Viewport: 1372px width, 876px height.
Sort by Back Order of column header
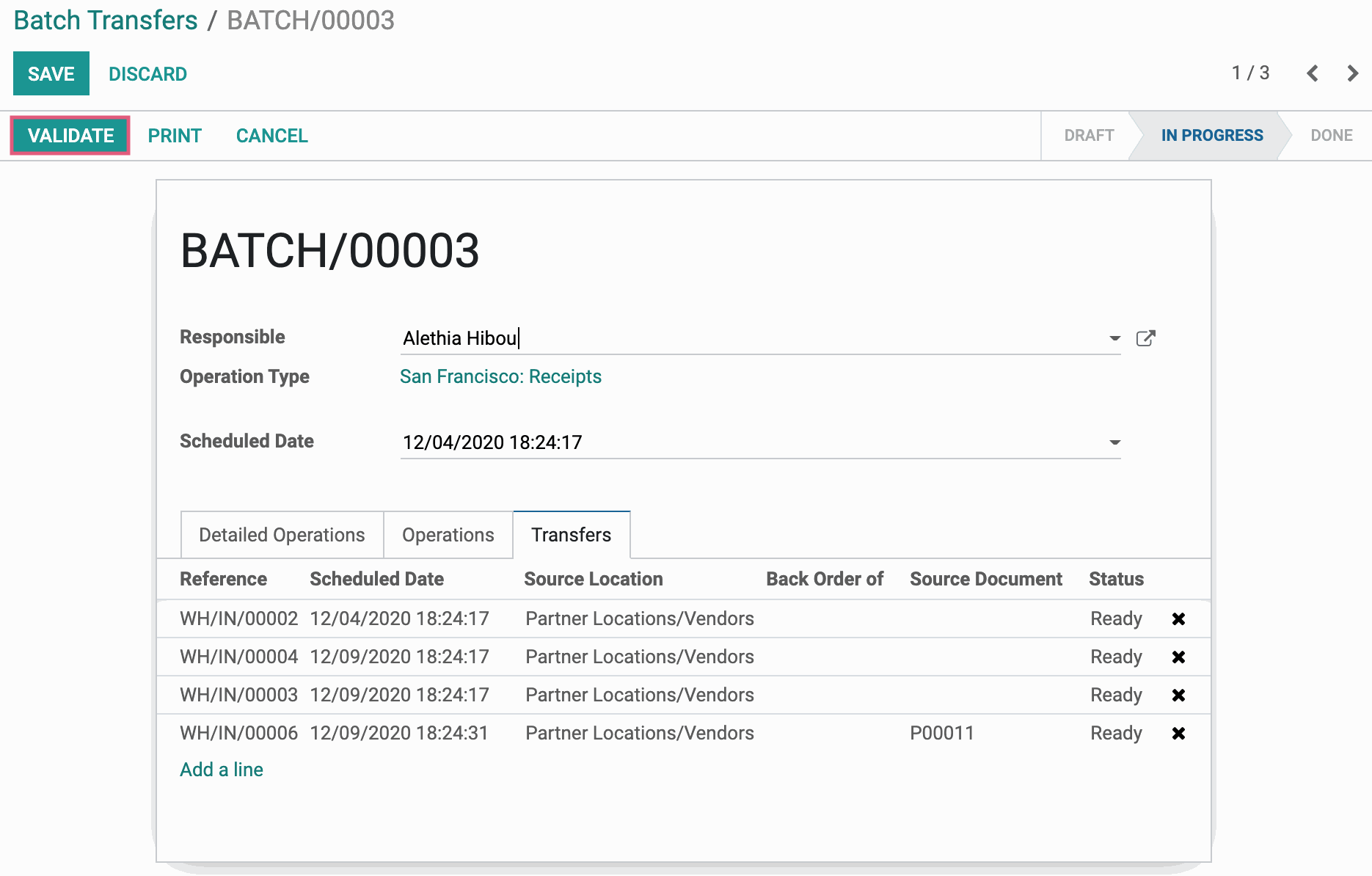click(x=825, y=579)
